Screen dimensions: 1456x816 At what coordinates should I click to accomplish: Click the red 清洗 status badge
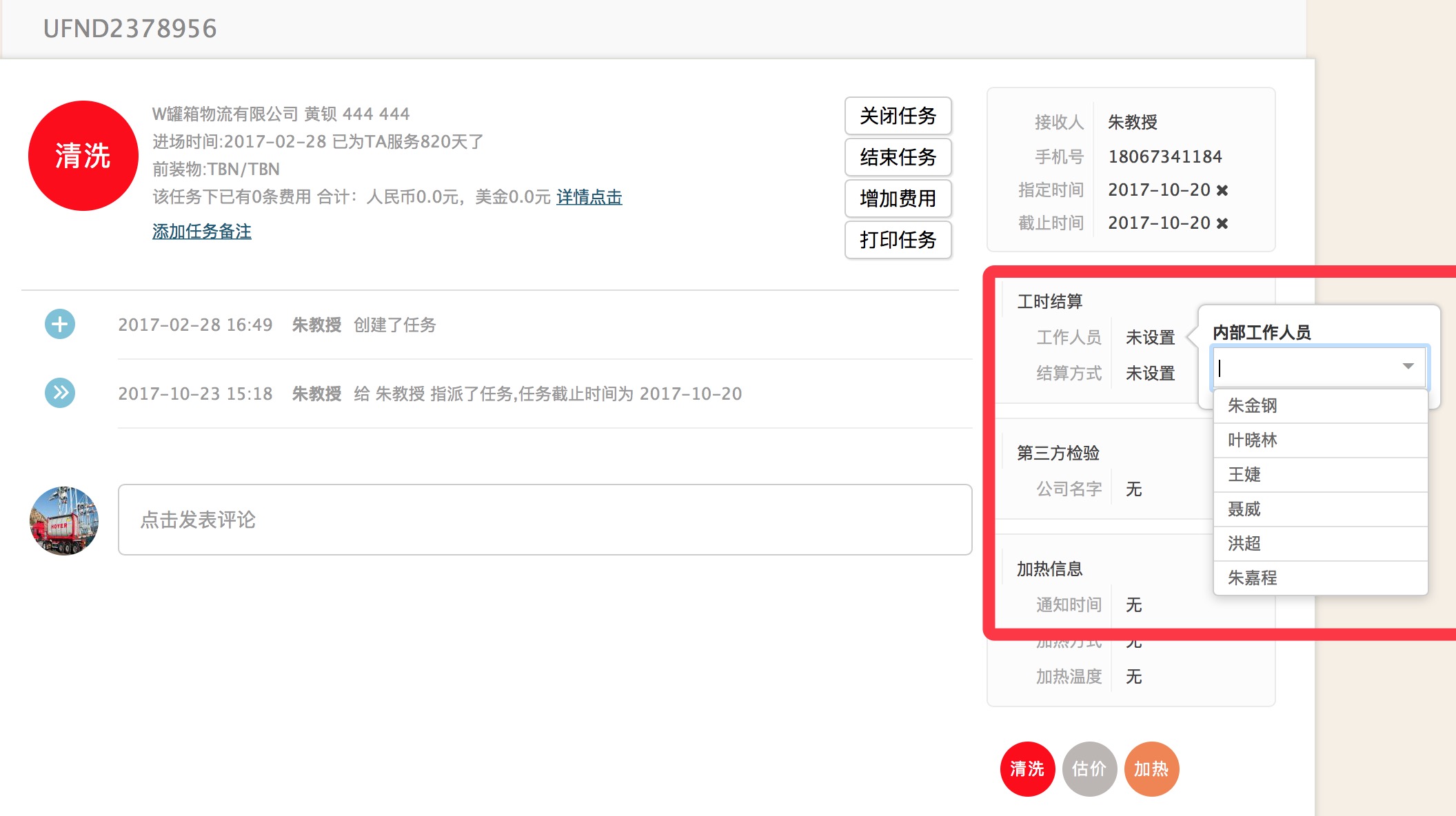tap(83, 156)
